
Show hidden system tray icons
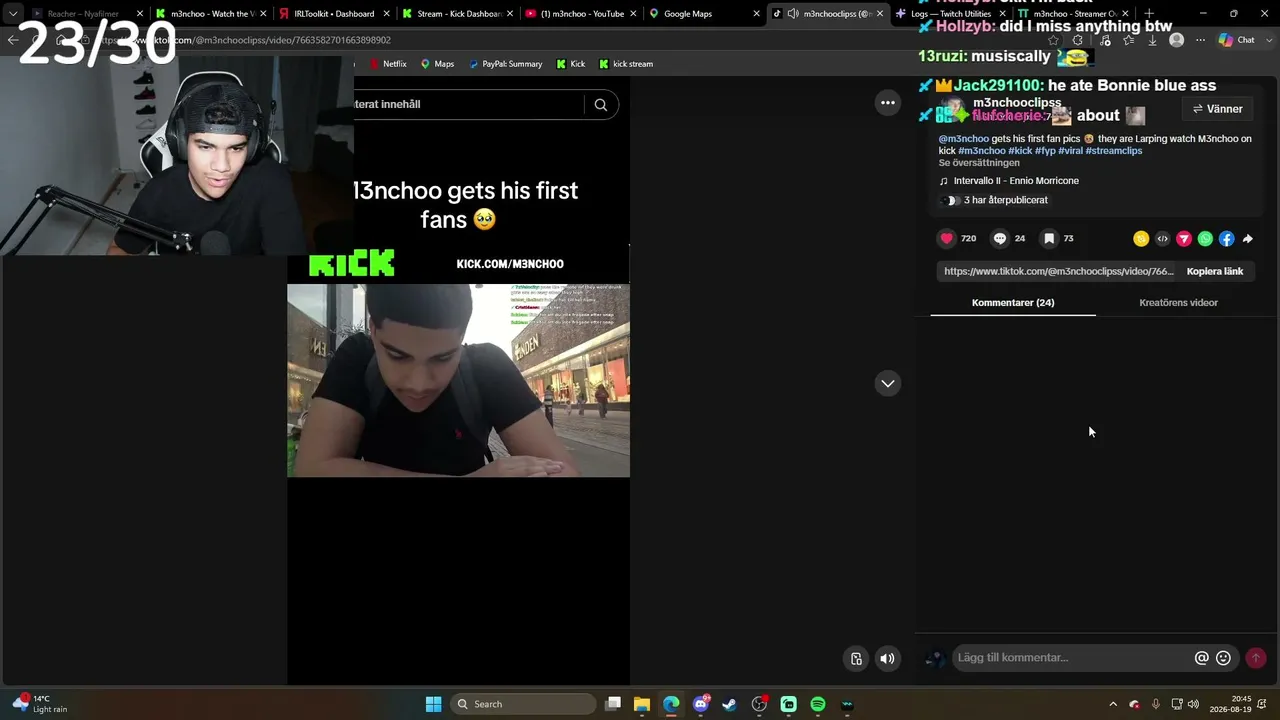coord(1113,704)
